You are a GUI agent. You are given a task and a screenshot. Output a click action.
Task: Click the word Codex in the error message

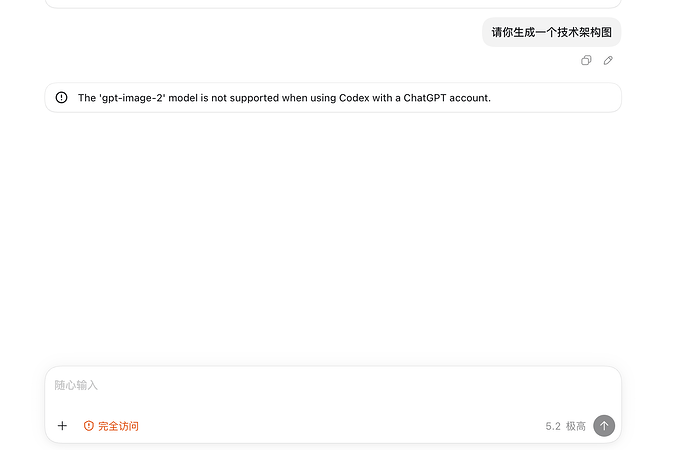coord(354,98)
